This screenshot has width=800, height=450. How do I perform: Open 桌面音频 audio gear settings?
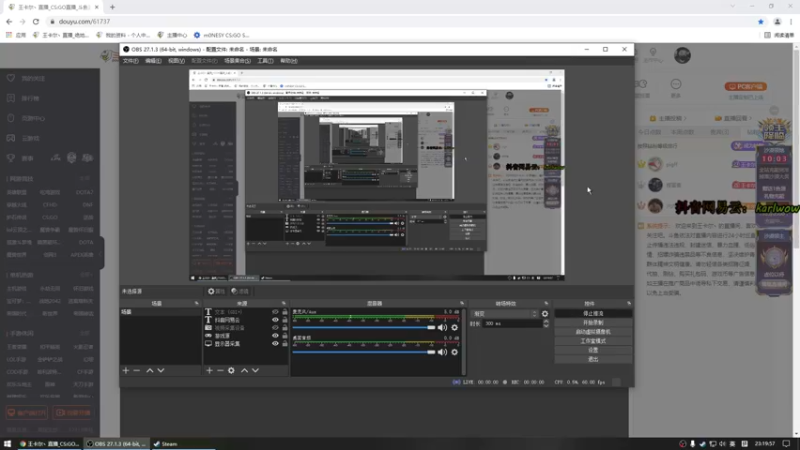point(454,352)
